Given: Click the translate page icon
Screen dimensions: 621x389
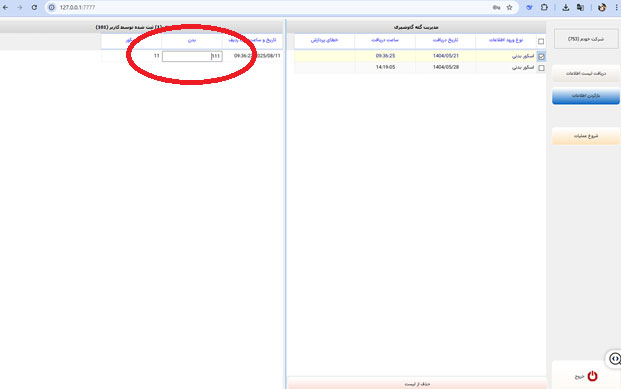Looking at the screenshot, I should point(580,8).
